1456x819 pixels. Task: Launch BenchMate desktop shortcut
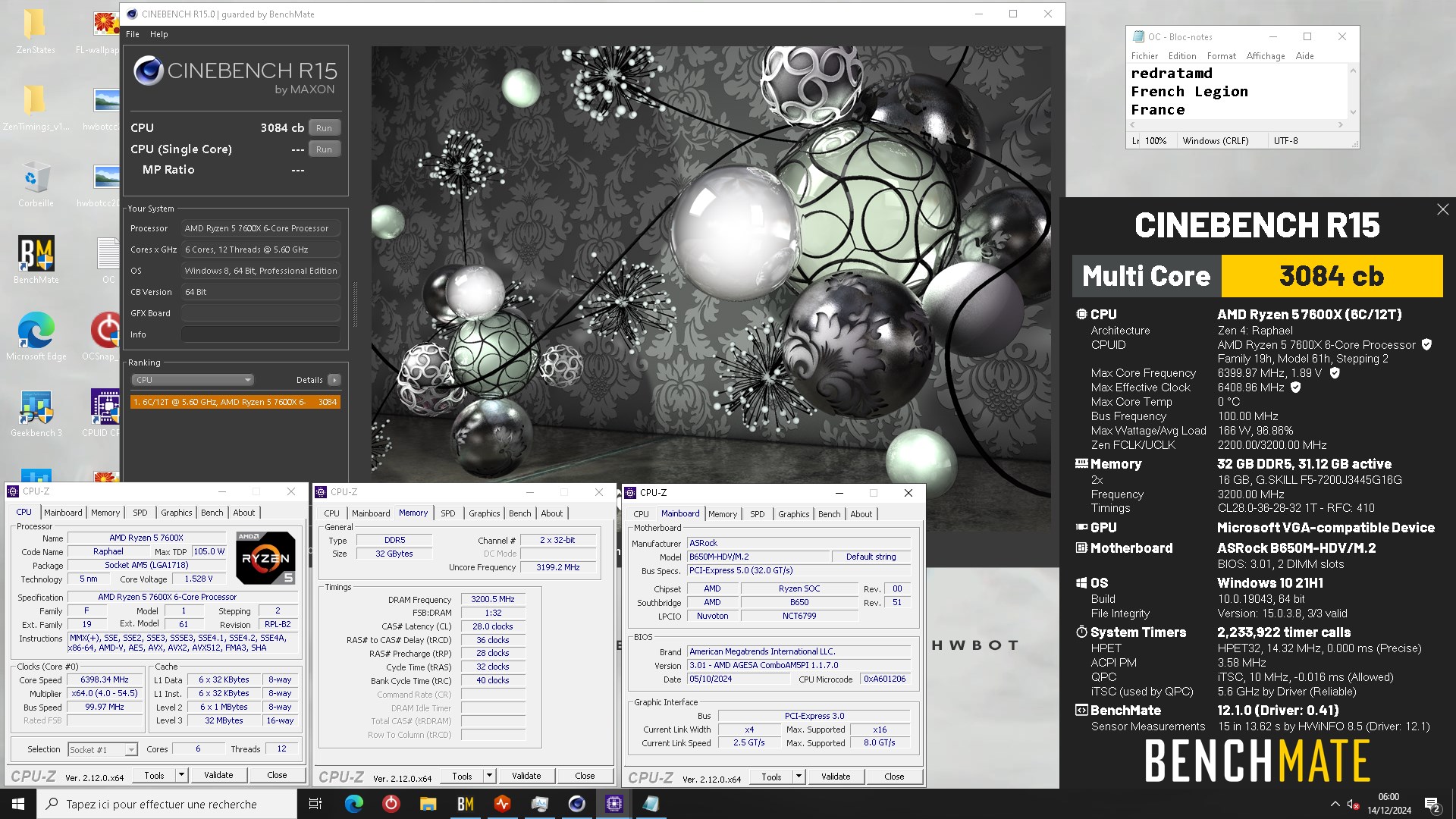36,260
